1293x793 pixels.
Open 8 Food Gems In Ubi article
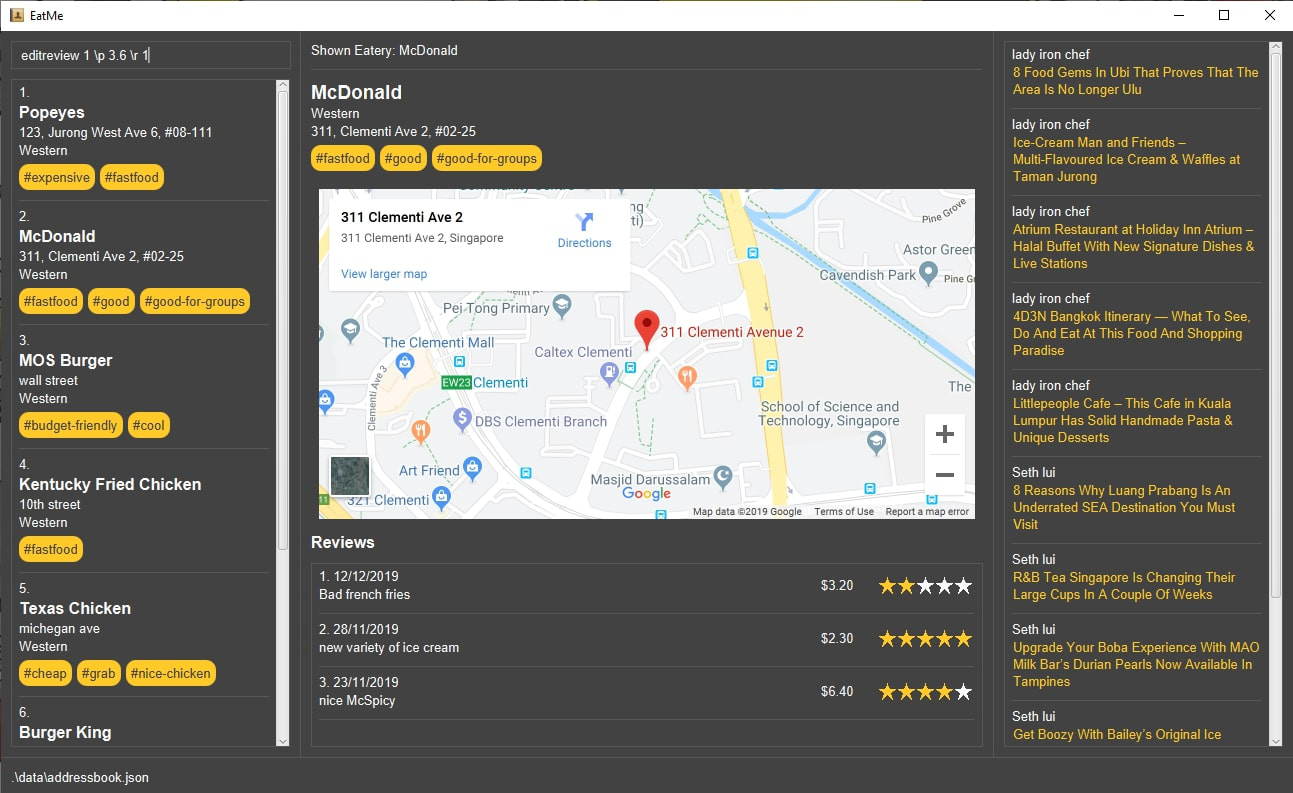[1135, 81]
